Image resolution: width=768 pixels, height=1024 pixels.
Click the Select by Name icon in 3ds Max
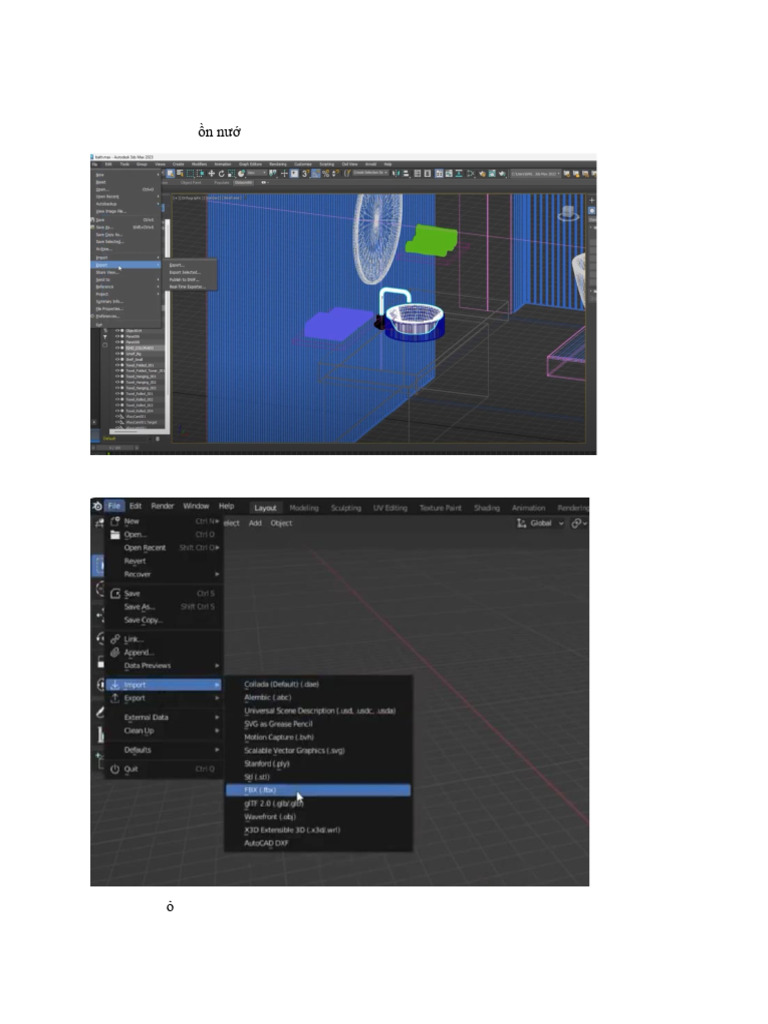pyautogui.click(x=180, y=173)
